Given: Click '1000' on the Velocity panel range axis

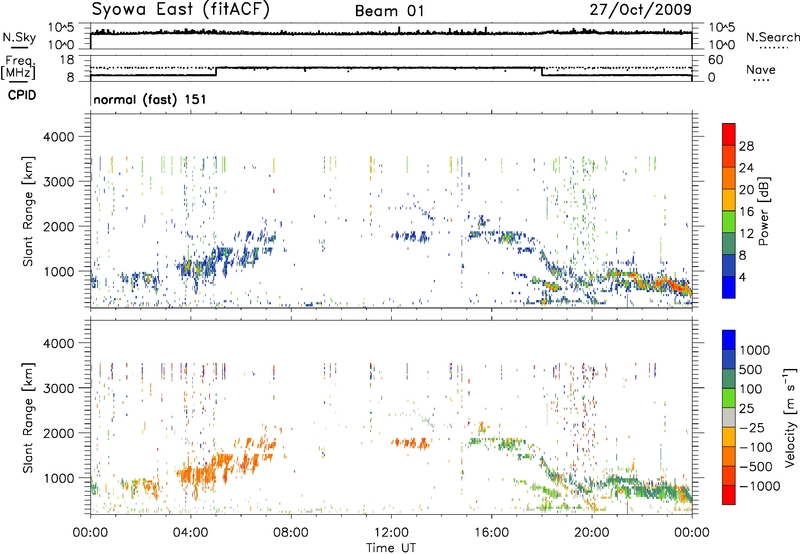Looking at the screenshot, I should pyautogui.click(x=58, y=478).
